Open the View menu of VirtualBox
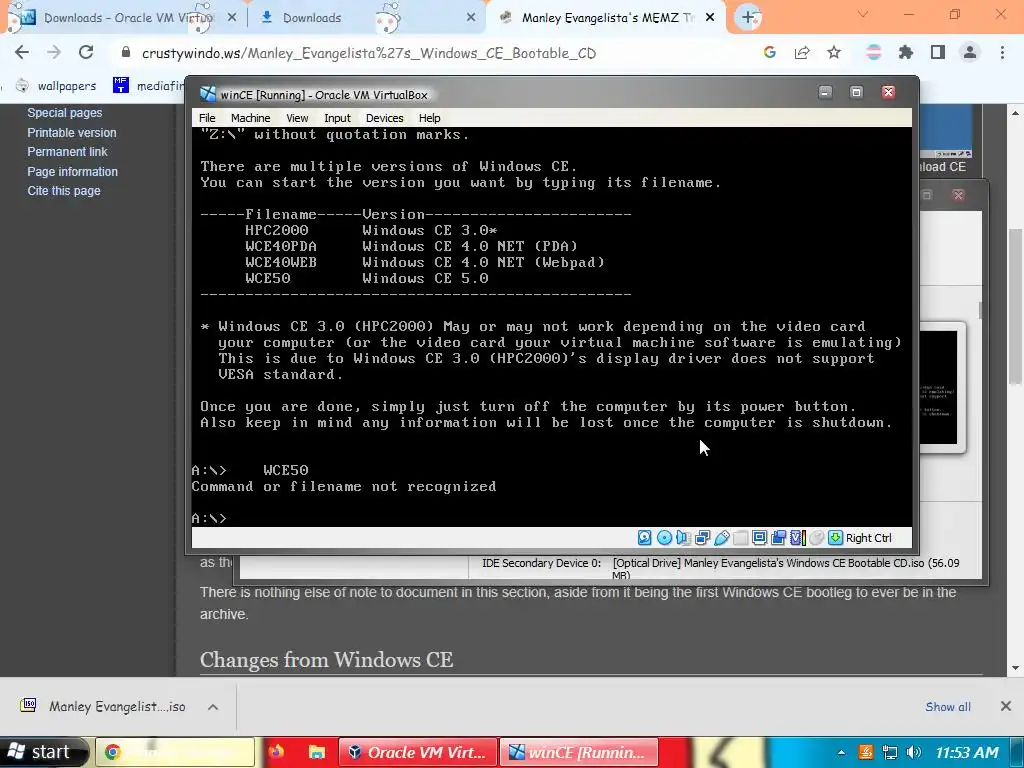This screenshot has width=1024, height=768. coord(297,118)
